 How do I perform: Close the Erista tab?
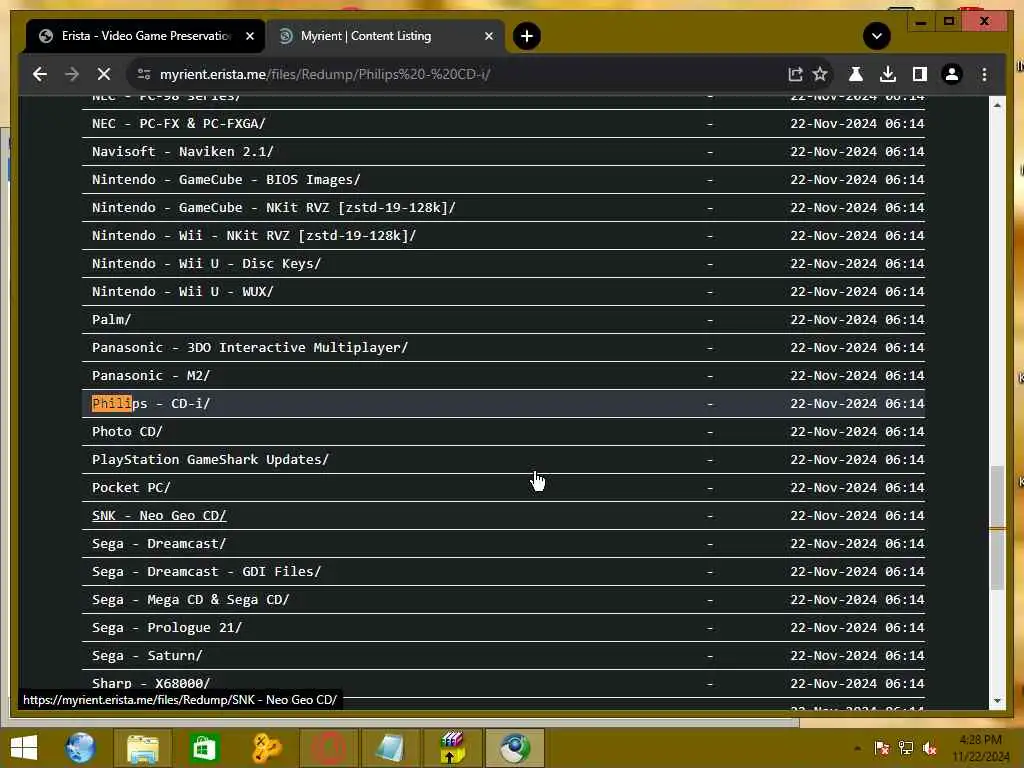coord(249,36)
